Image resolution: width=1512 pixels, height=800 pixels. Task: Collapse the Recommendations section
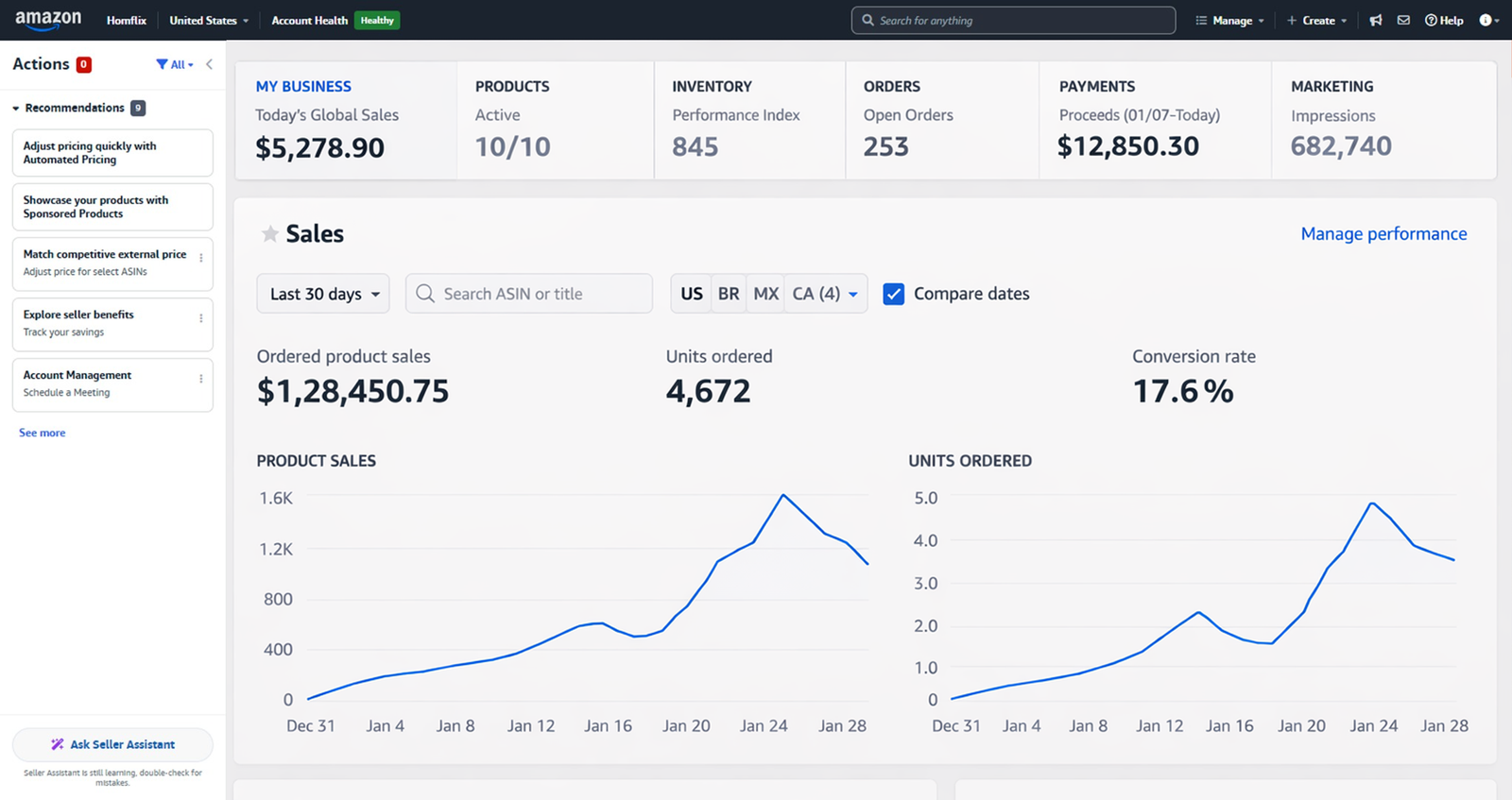tap(16, 109)
